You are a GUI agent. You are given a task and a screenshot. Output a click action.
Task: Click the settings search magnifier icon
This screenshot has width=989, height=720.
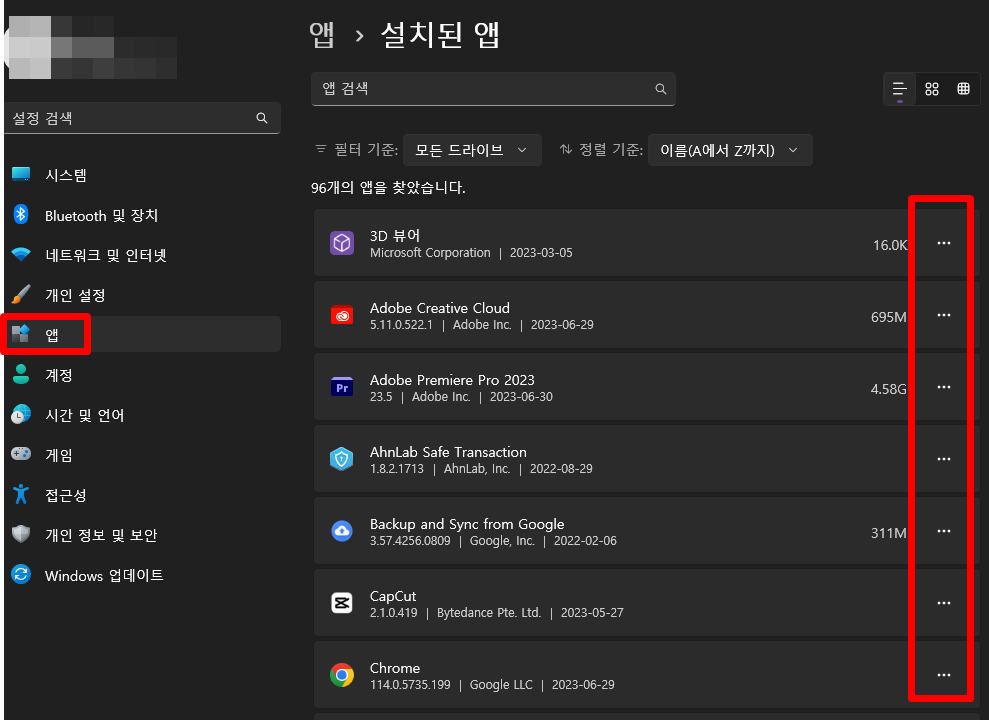point(262,118)
